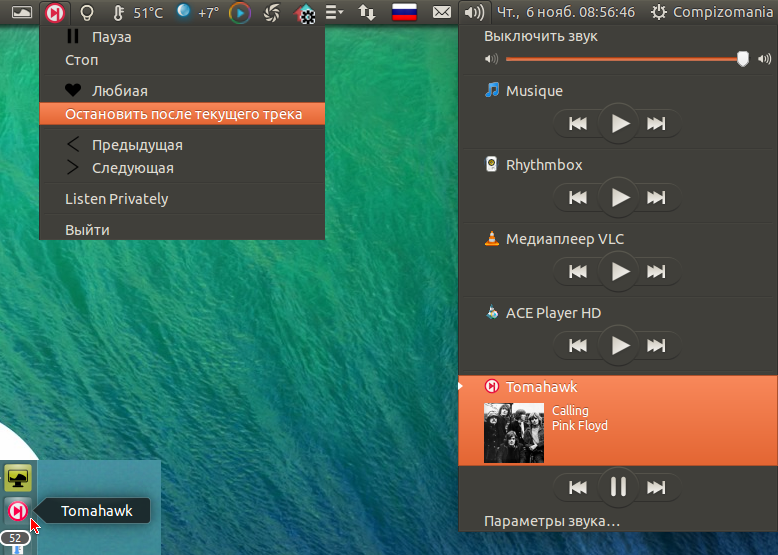
Task: Click Выключить звук to mute
Action: (618, 36)
